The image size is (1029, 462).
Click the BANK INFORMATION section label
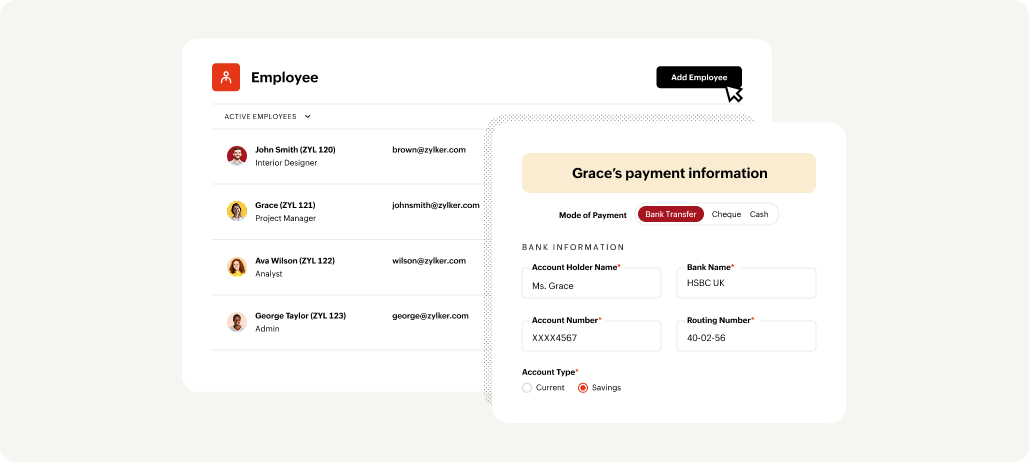point(573,247)
